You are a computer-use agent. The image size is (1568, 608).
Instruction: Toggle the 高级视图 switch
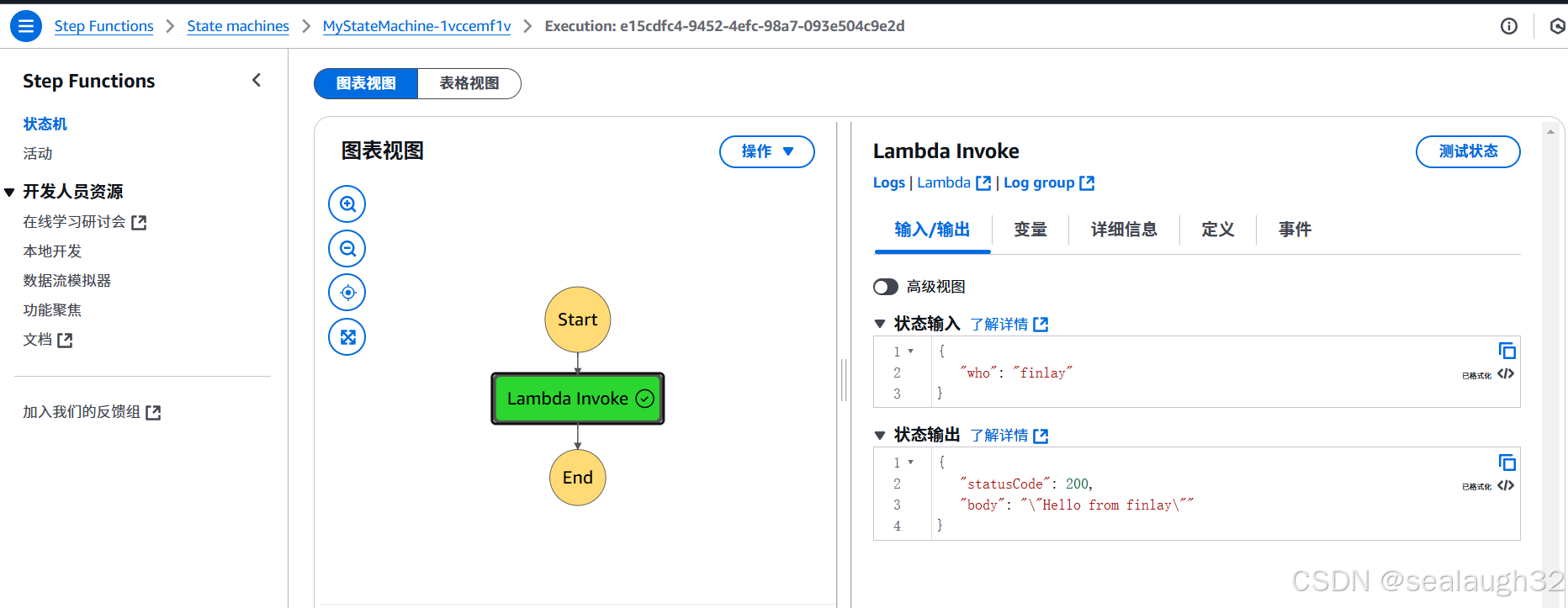pyautogui.click(x=886, y=287)
